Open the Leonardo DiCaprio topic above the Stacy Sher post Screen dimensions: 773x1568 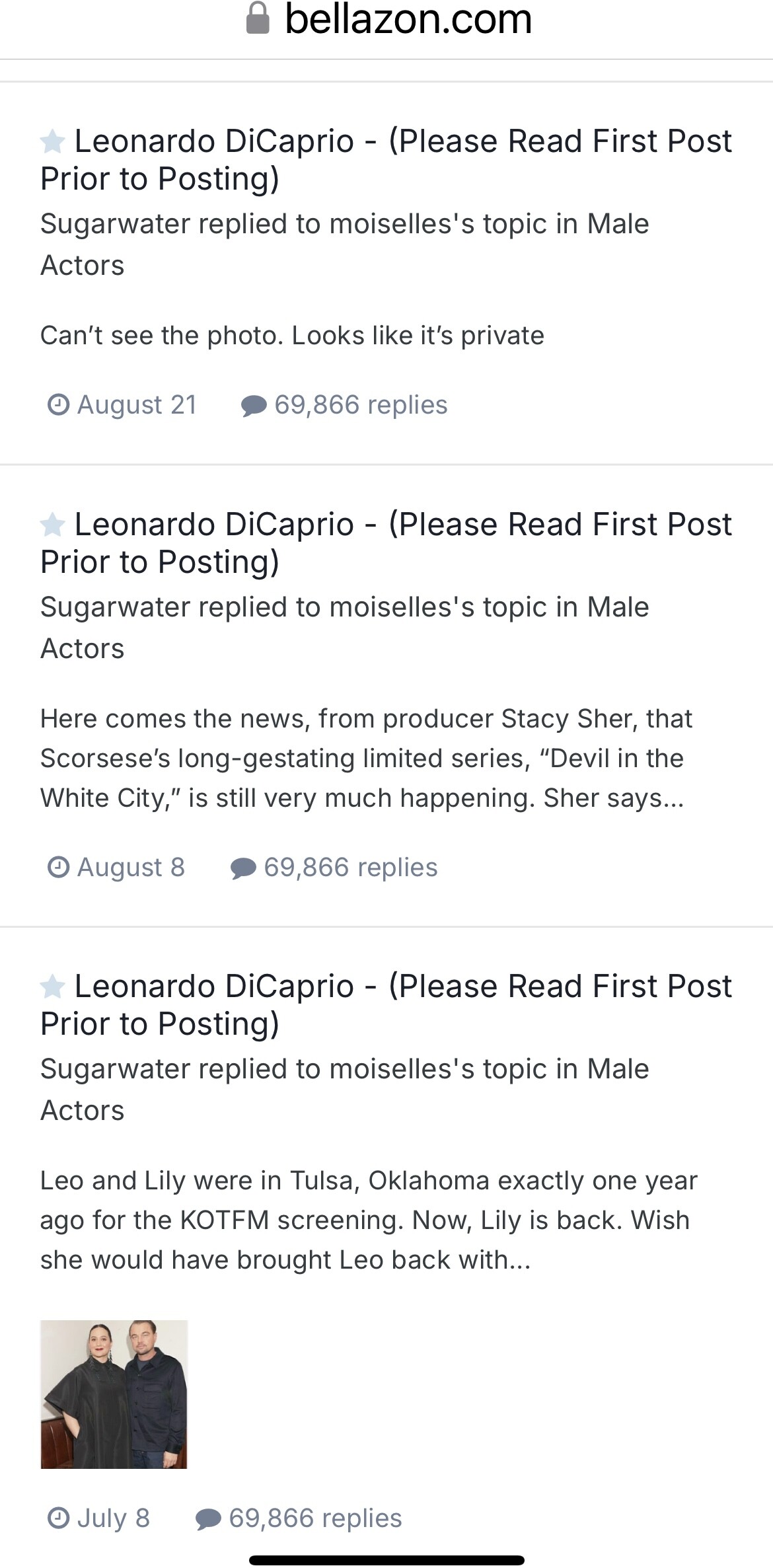(386, 542)
